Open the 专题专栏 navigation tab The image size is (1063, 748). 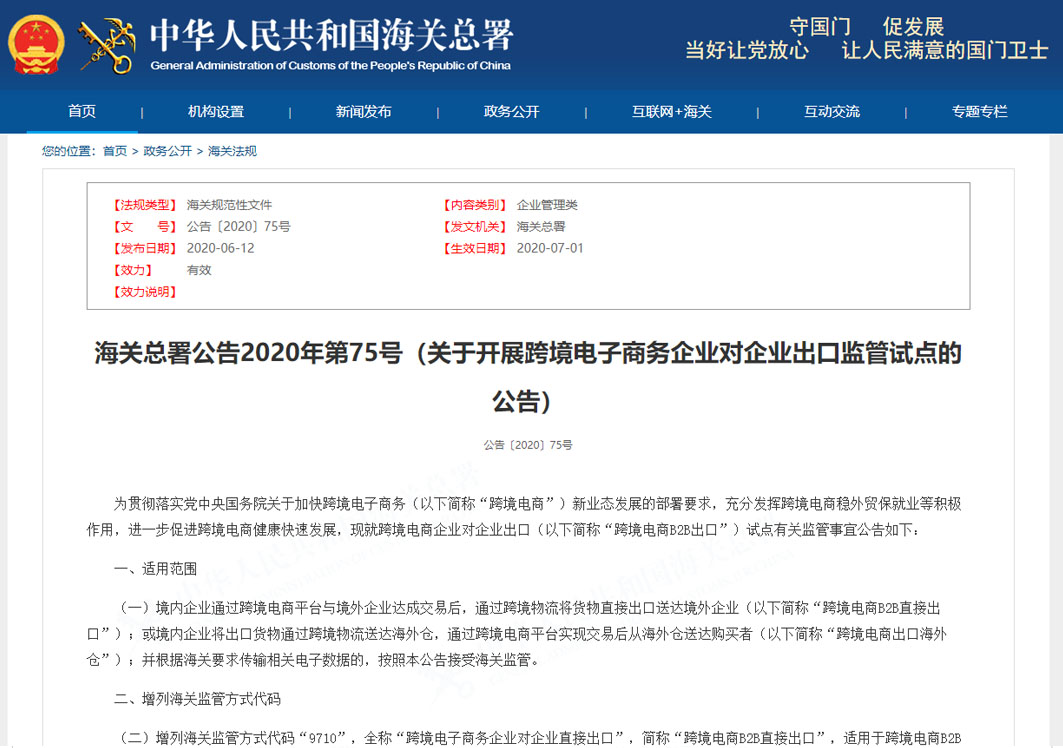click(980, 111)
